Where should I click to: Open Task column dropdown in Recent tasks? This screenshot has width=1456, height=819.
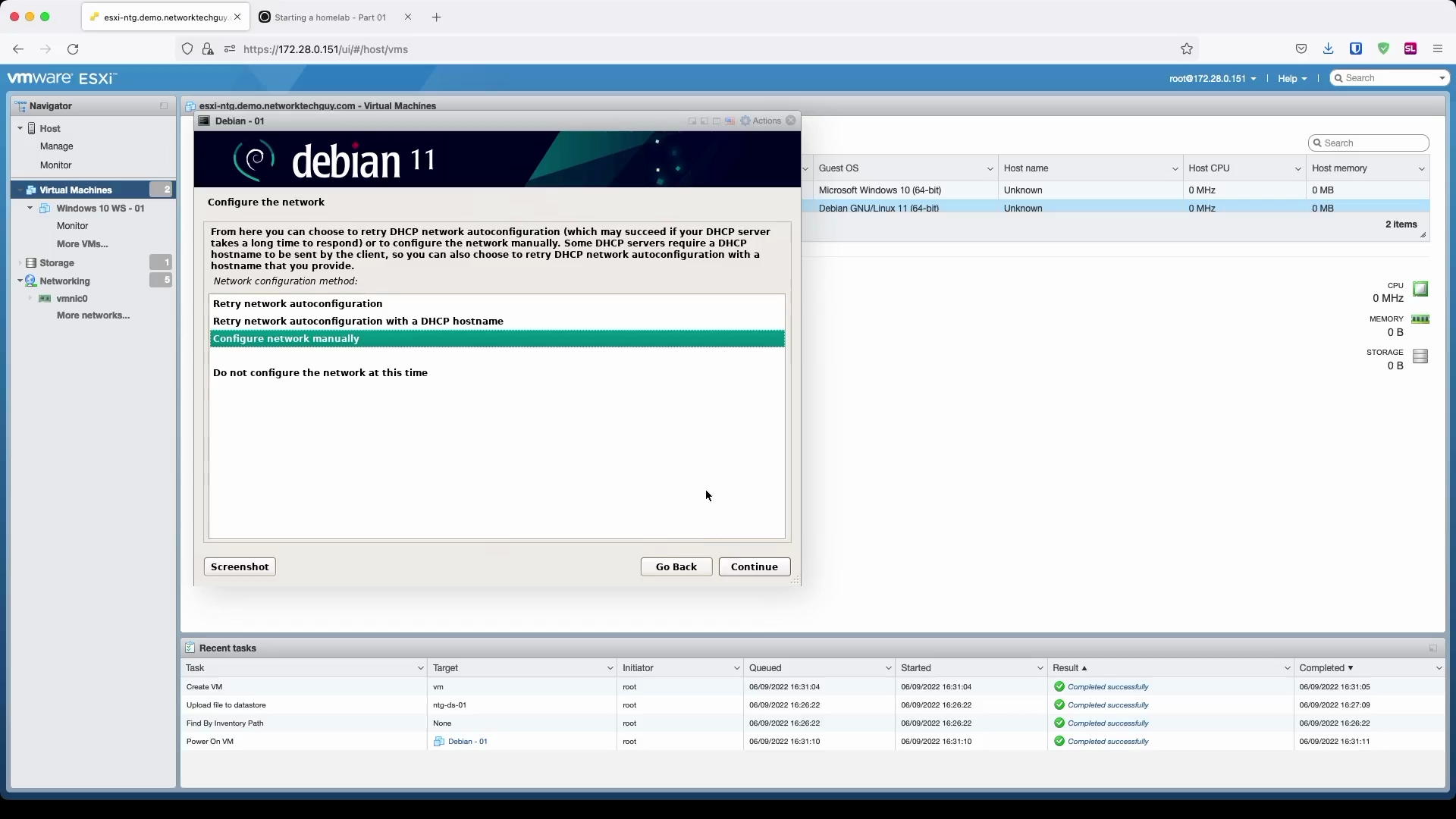tap(420, 668)
